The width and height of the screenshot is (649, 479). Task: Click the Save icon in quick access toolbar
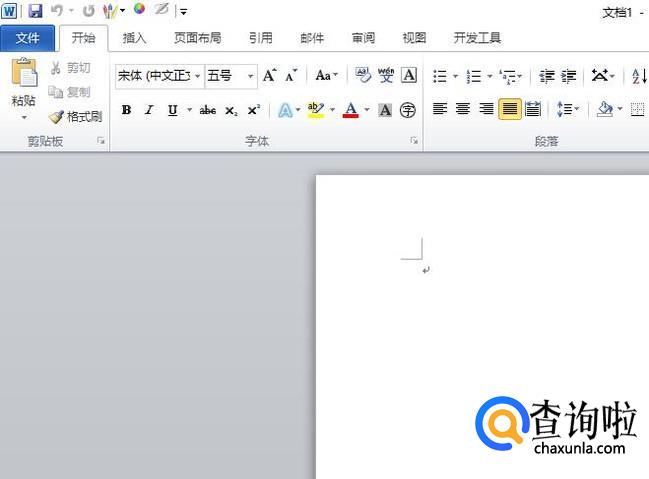(x=36, y=11)
